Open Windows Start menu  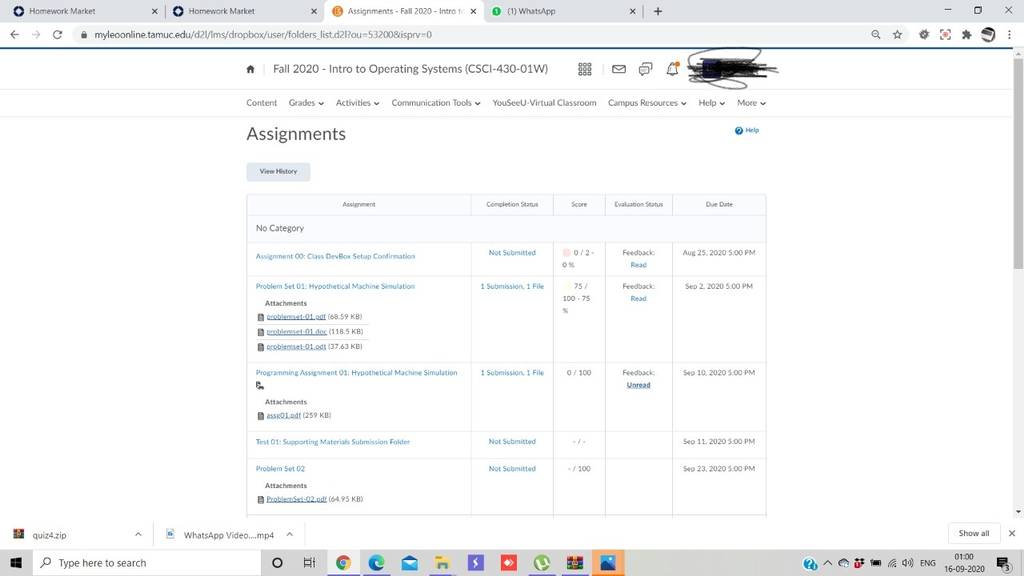[x=16, y=562]
